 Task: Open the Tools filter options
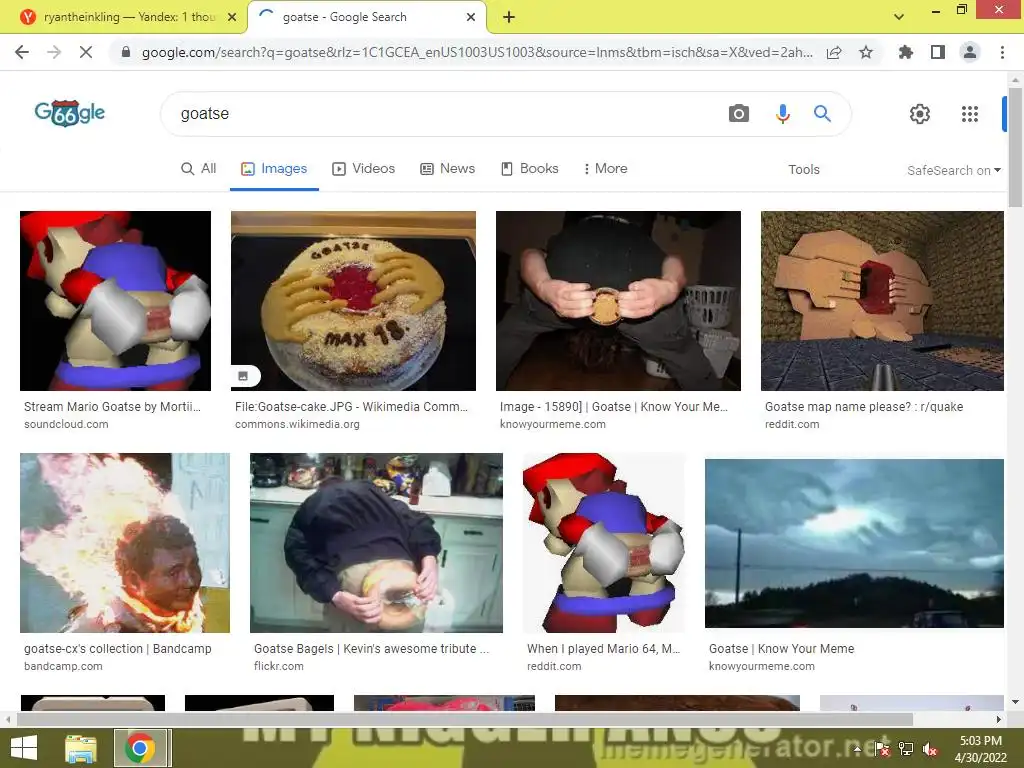[x=803, y=169]
